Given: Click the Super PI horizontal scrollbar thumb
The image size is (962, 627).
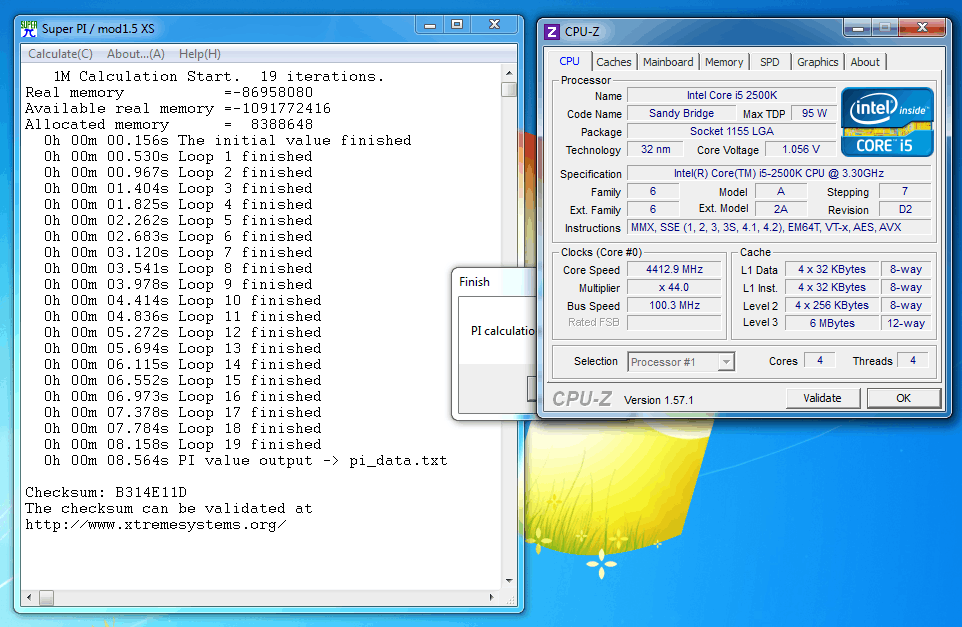Looking at the screenshot, I should tap(47, 597).
